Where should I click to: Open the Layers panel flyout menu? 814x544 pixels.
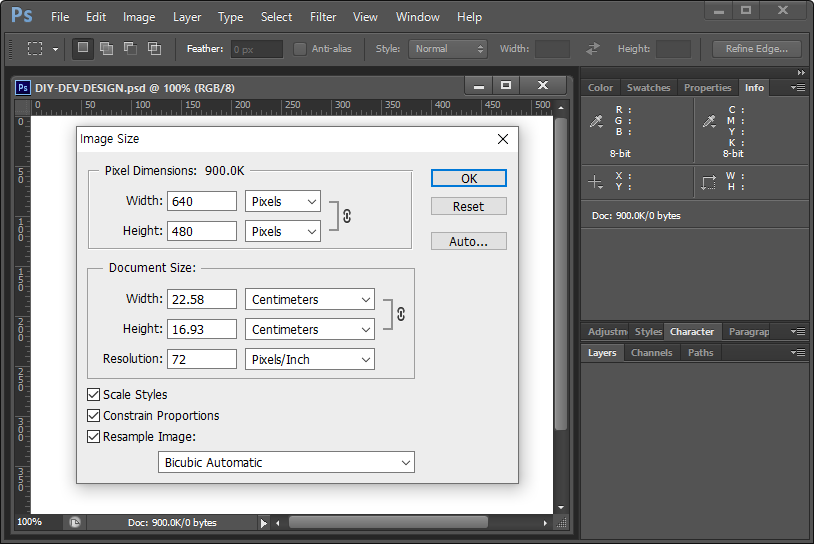[798, 352]
